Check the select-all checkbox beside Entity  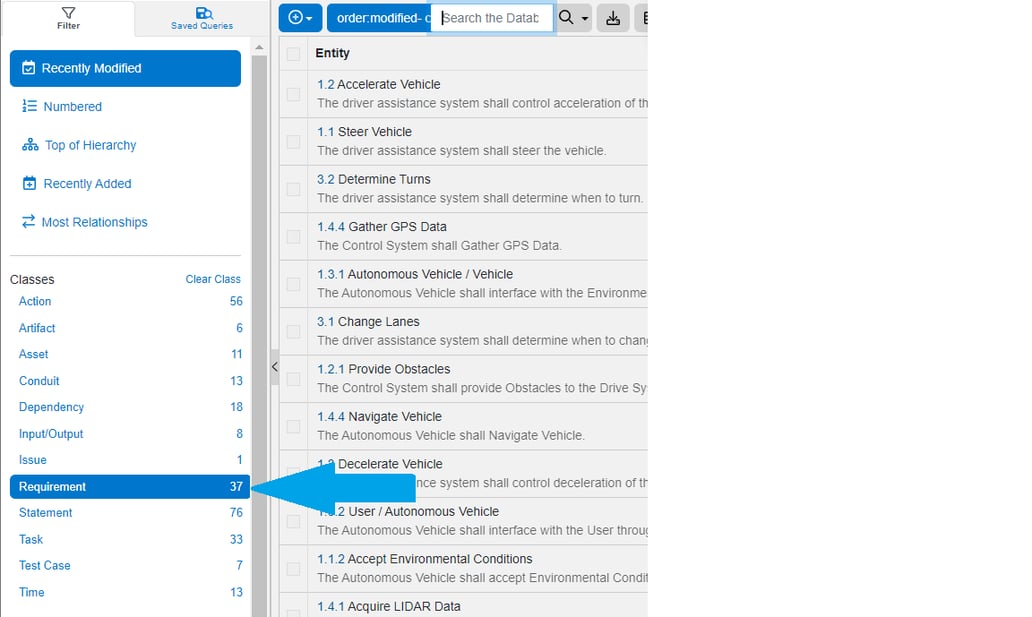(x=293, y=54)
